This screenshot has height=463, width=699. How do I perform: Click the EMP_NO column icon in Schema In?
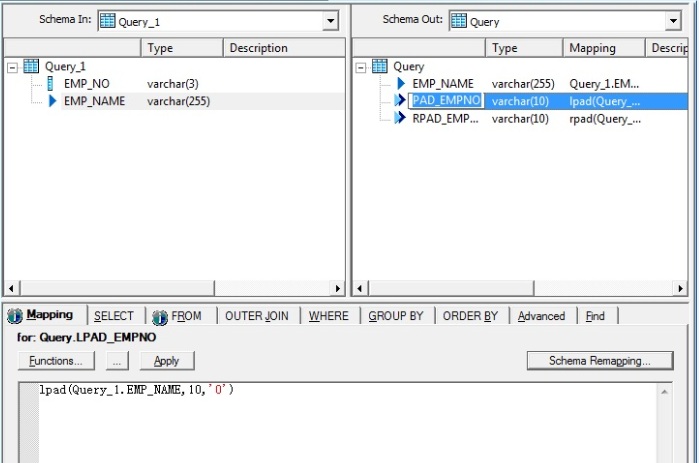click(x=50, y=83)
